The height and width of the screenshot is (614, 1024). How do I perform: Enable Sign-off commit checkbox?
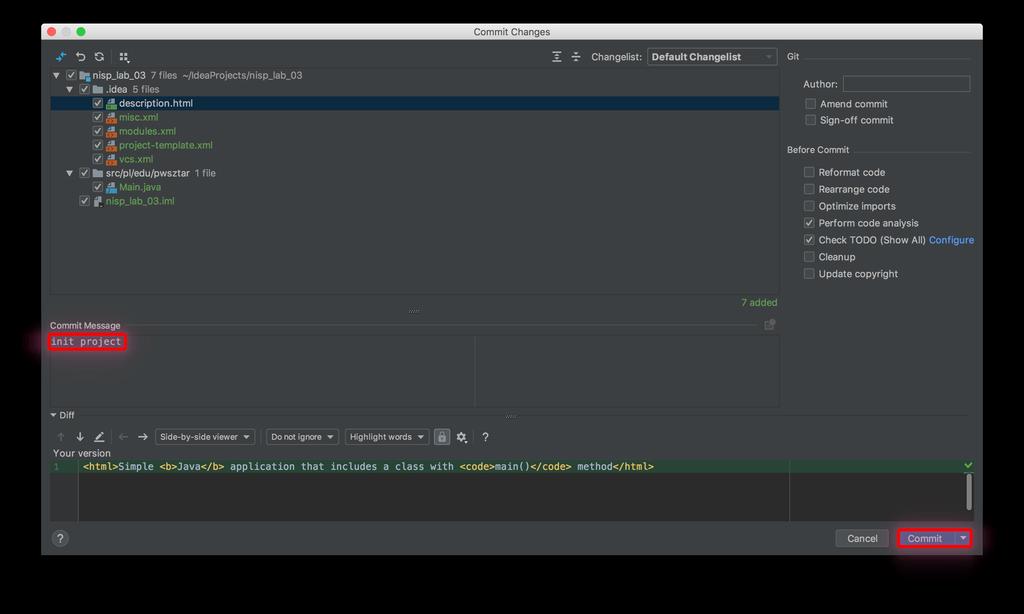tap(810, 120)
